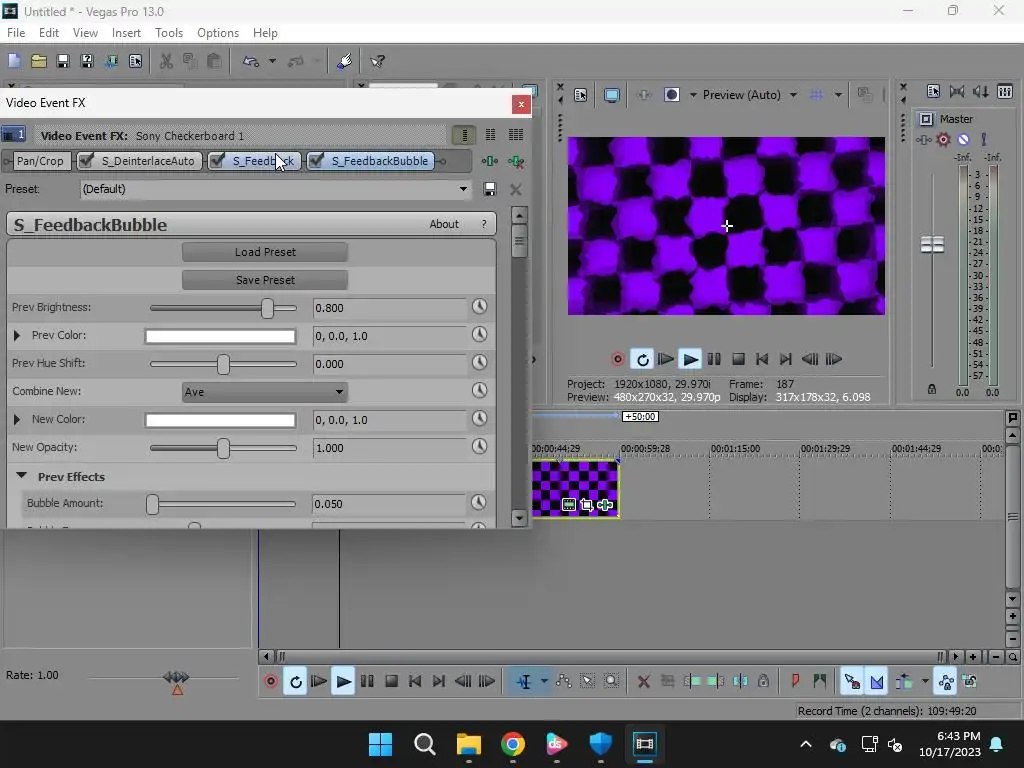Select the Zoom edit tool magnifier
The width and height of the screenshot is (1024, 768).
click(611, 682)
